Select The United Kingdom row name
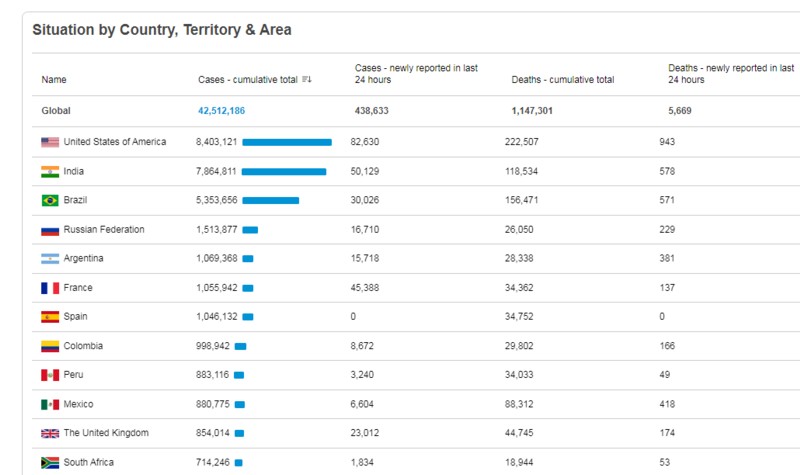Image resolution: width=800 pixels, height=475 pixels. point(106,433)
